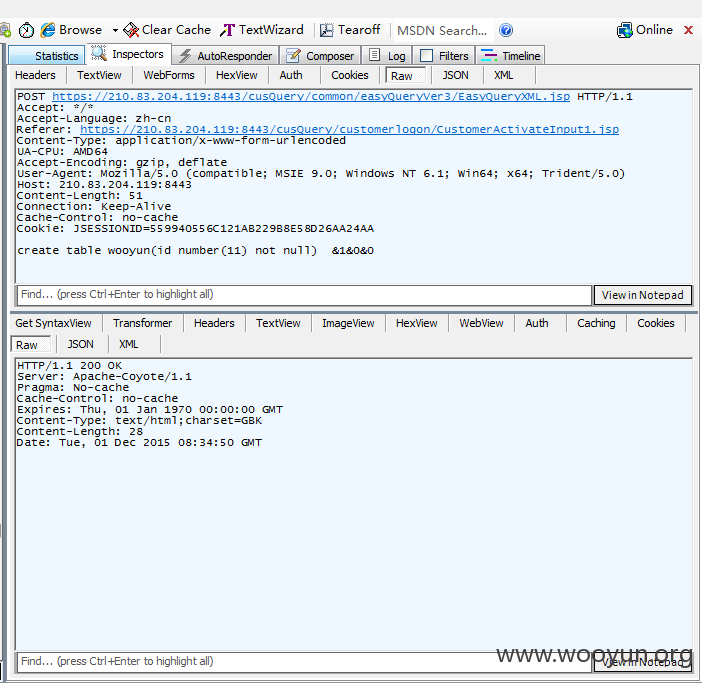
Task: Switch to the Log tab
Action: click(387, 55)
